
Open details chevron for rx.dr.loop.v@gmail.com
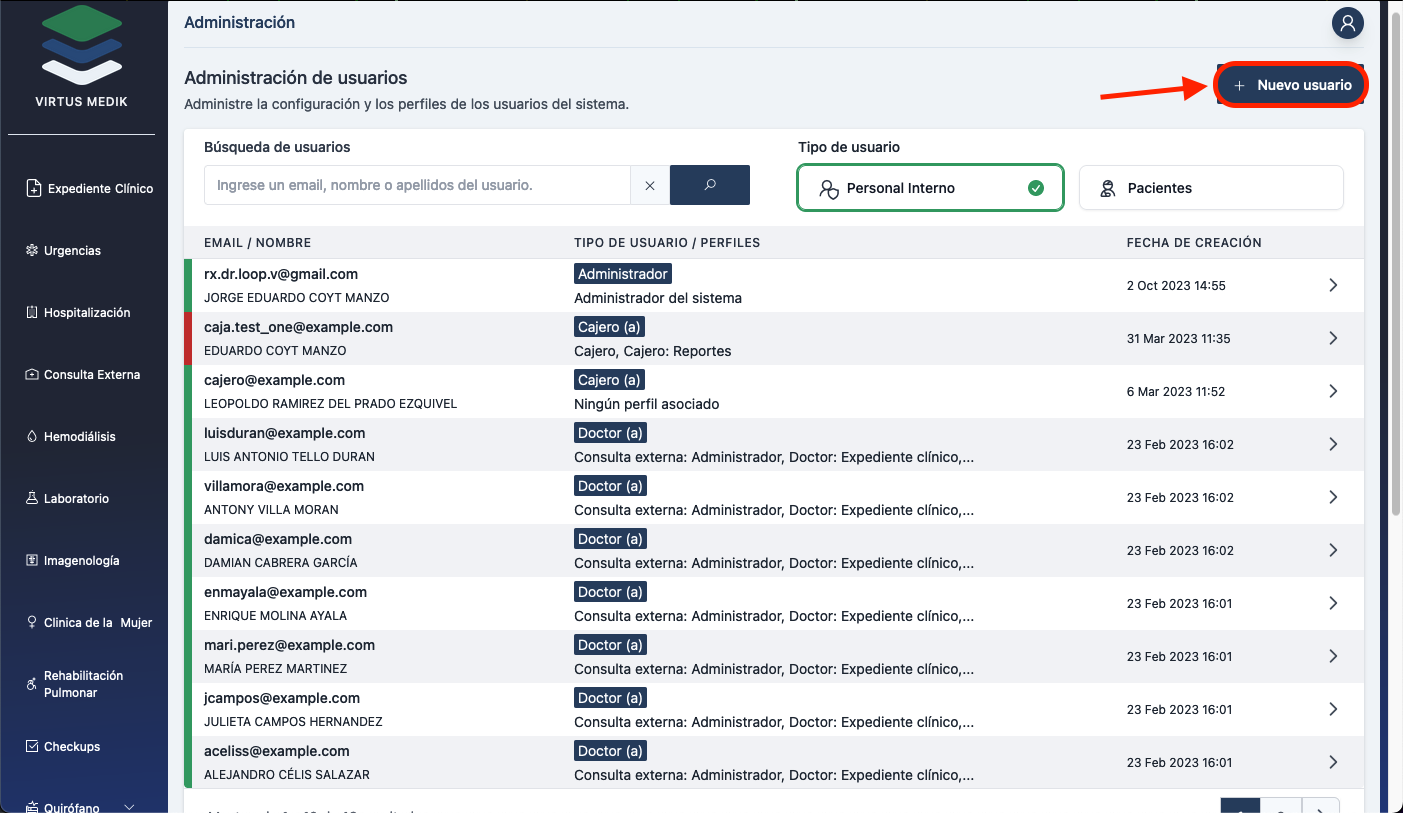coord(1332,285)
